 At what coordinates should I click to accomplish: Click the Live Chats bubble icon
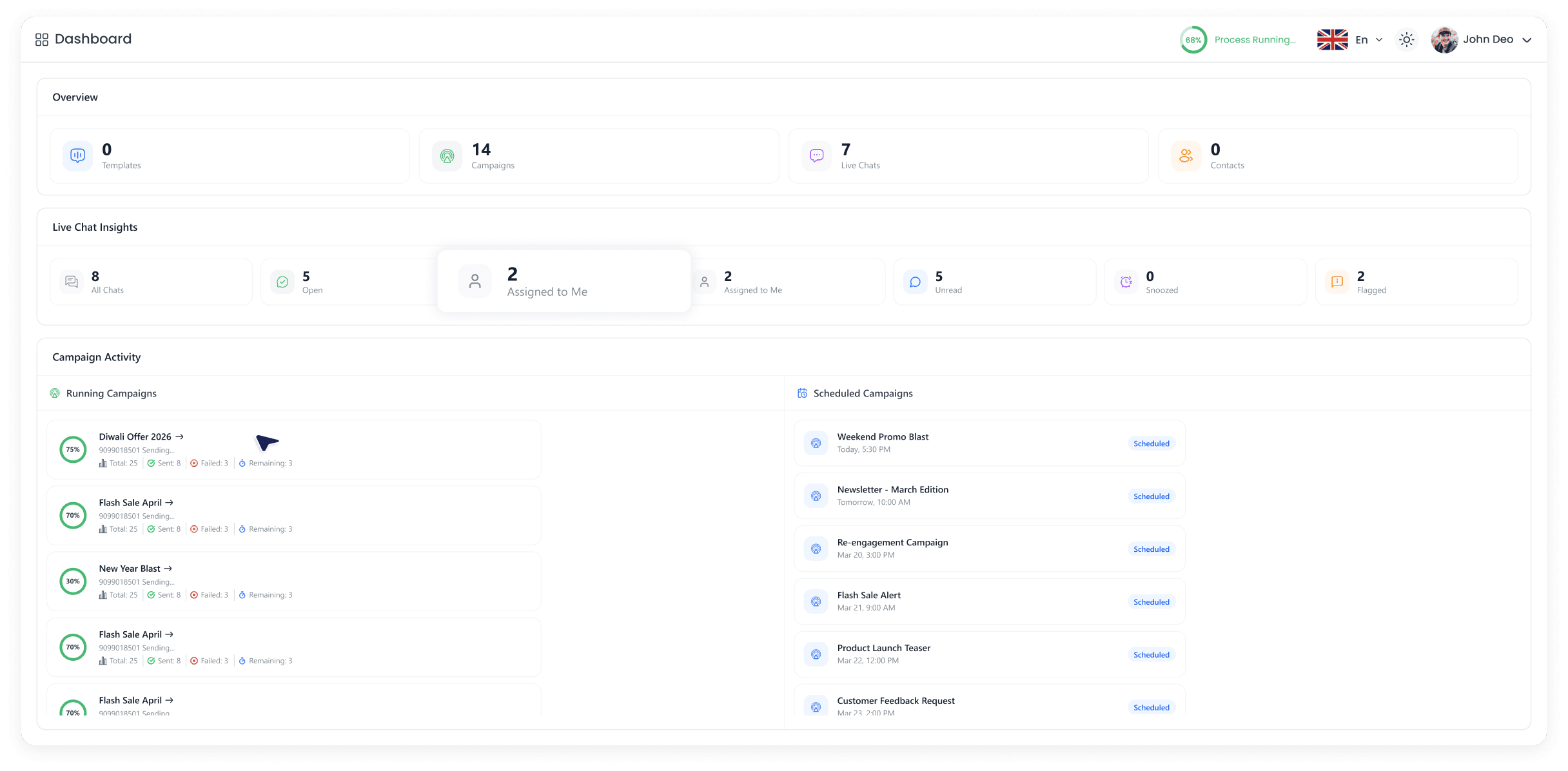pos(816,155)
